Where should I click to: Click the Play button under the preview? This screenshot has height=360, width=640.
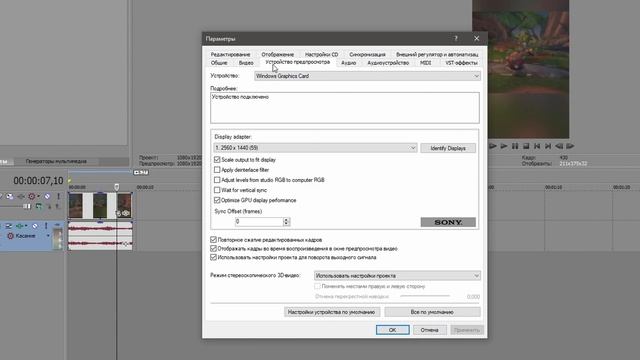click(504, 146)
